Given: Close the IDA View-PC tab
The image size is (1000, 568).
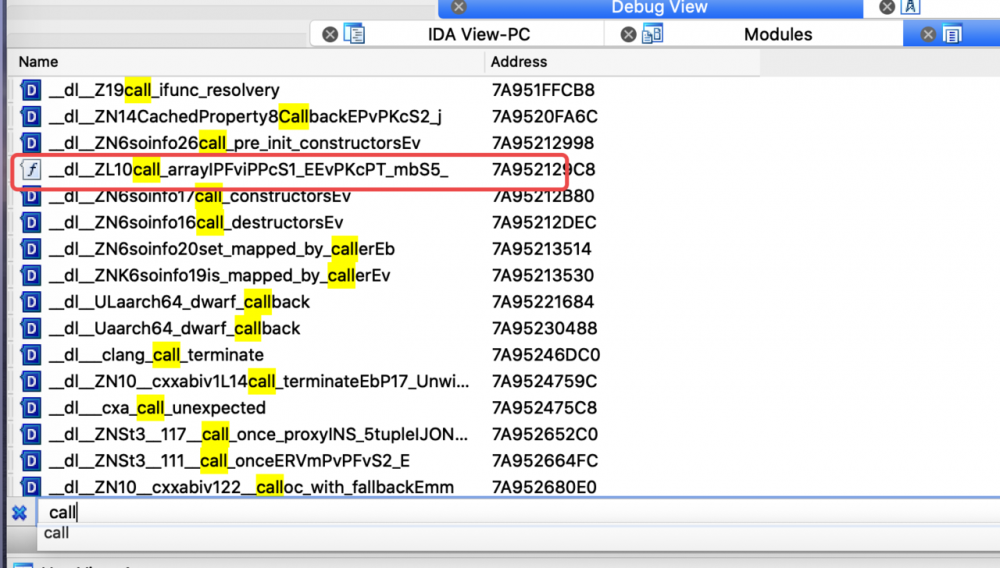Looking at the screenshot, I should (330, 34).
